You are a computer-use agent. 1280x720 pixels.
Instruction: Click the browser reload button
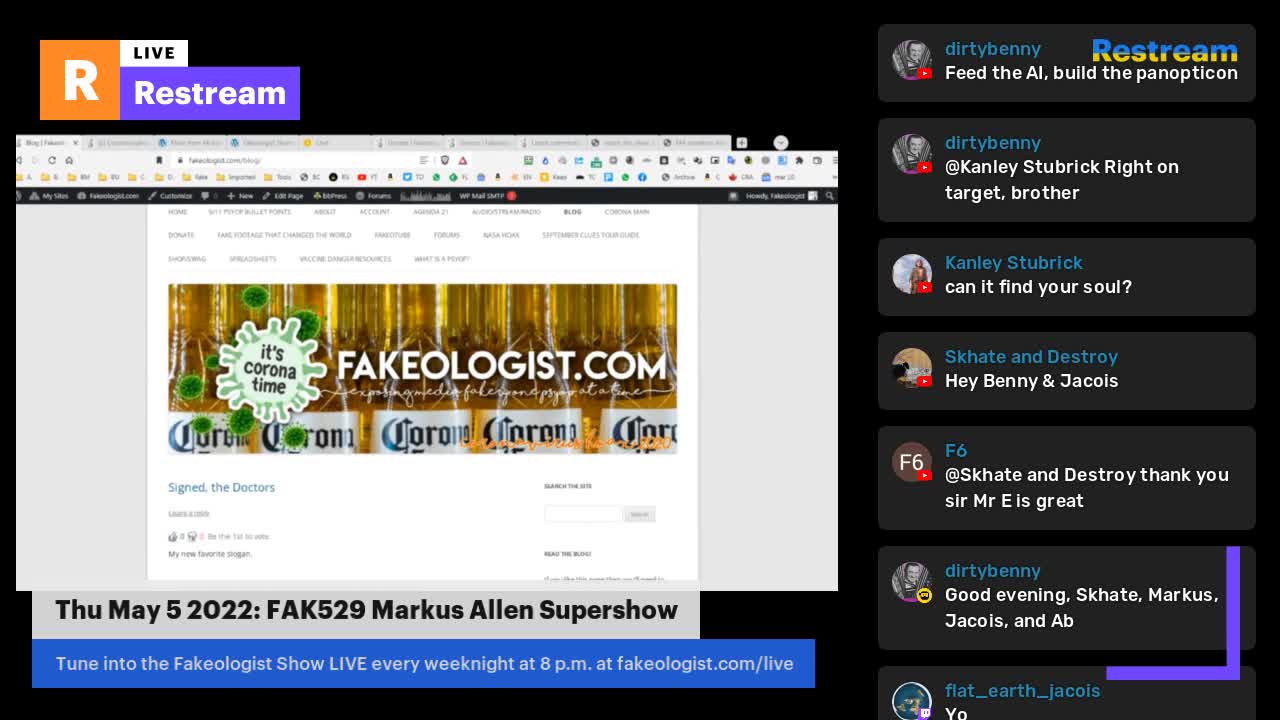[52, 160]
